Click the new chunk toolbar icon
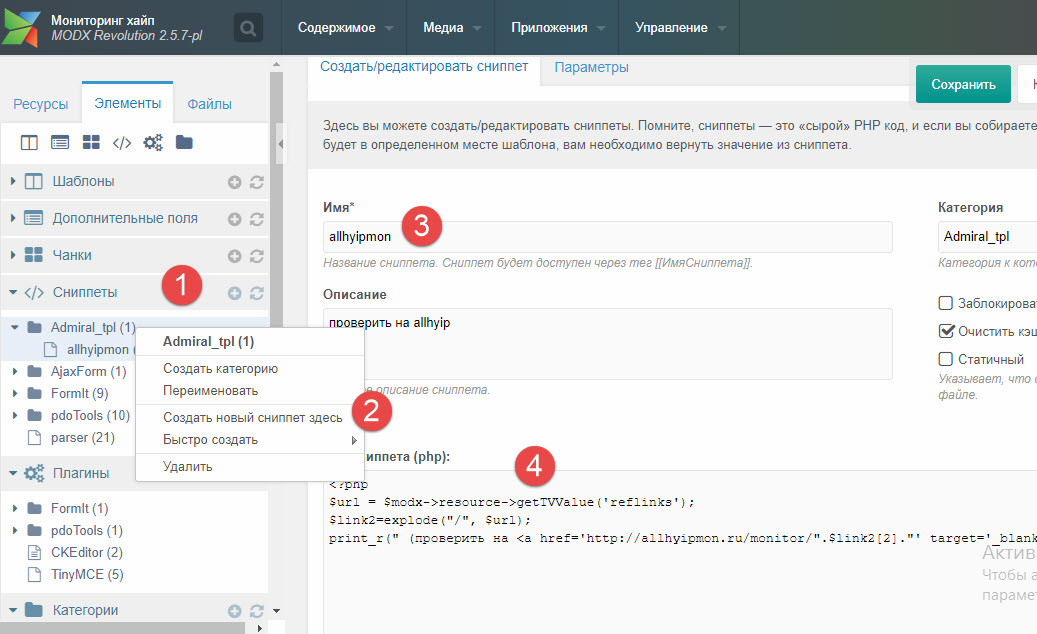Image resolution: width=1037 pixels, height=634 pixels. (x=91, y=142)
